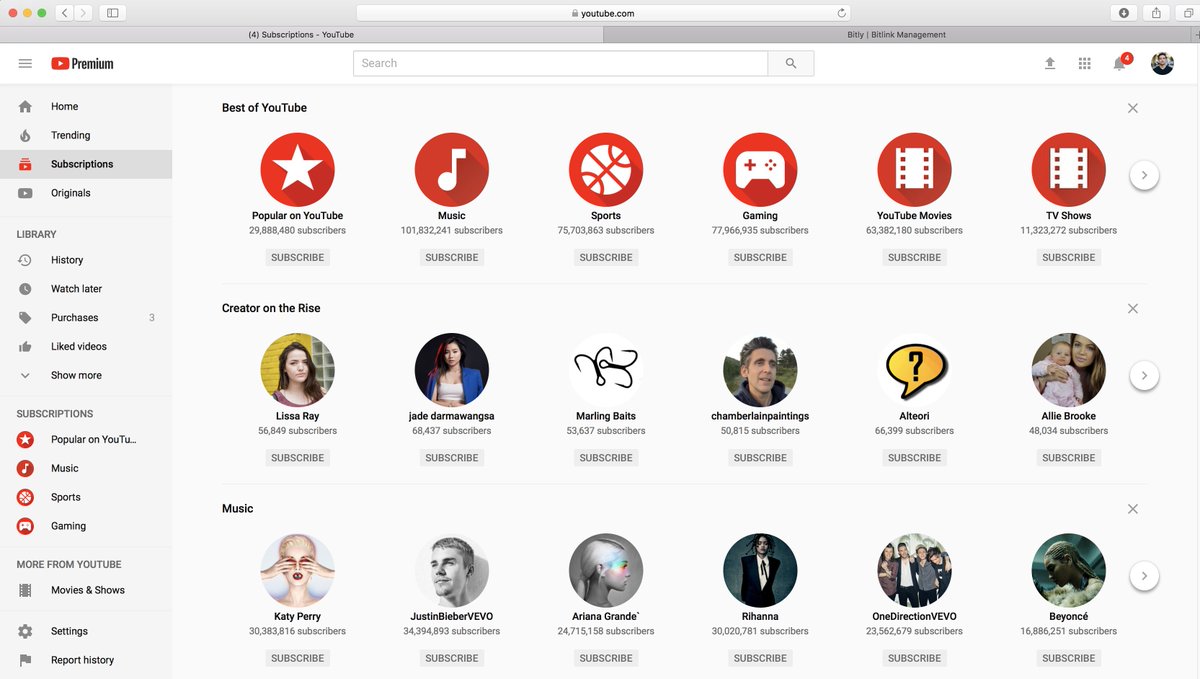Open Gaming subscription in sidebar
Screen dimensions: 1200x679
[x=86, y=526]
